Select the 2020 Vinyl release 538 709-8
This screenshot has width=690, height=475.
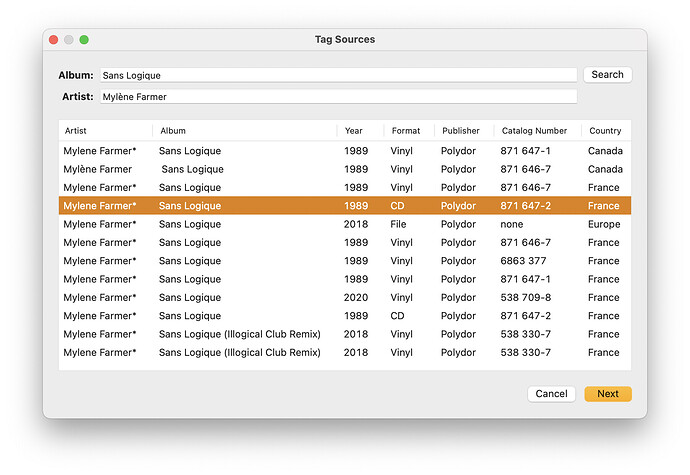[345, 298]
